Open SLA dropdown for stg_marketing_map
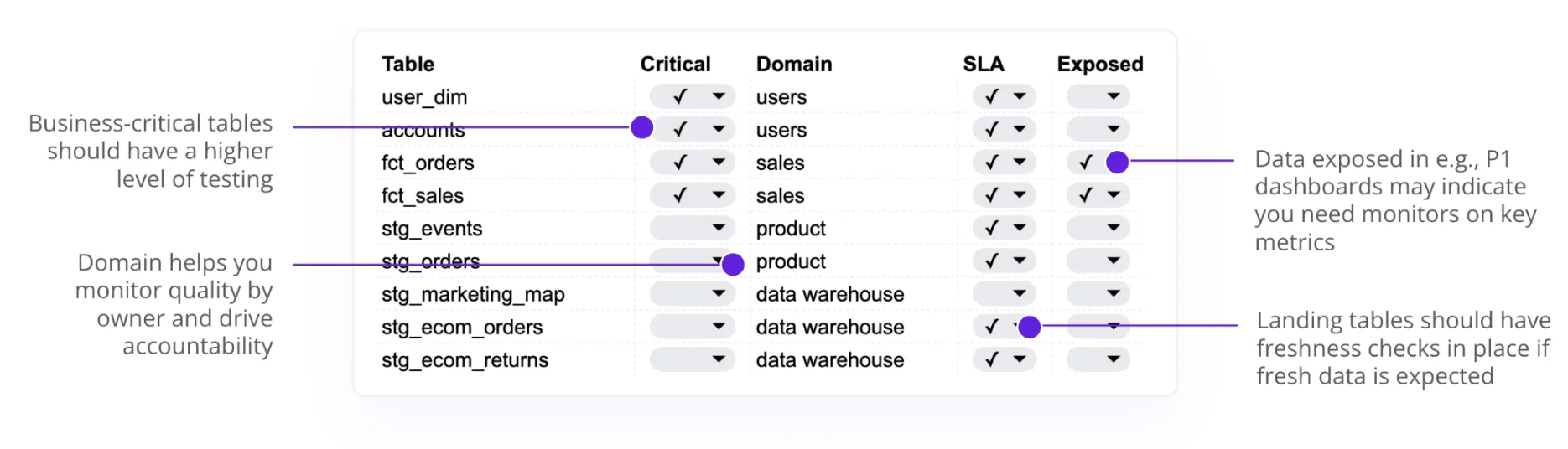 1020,294
